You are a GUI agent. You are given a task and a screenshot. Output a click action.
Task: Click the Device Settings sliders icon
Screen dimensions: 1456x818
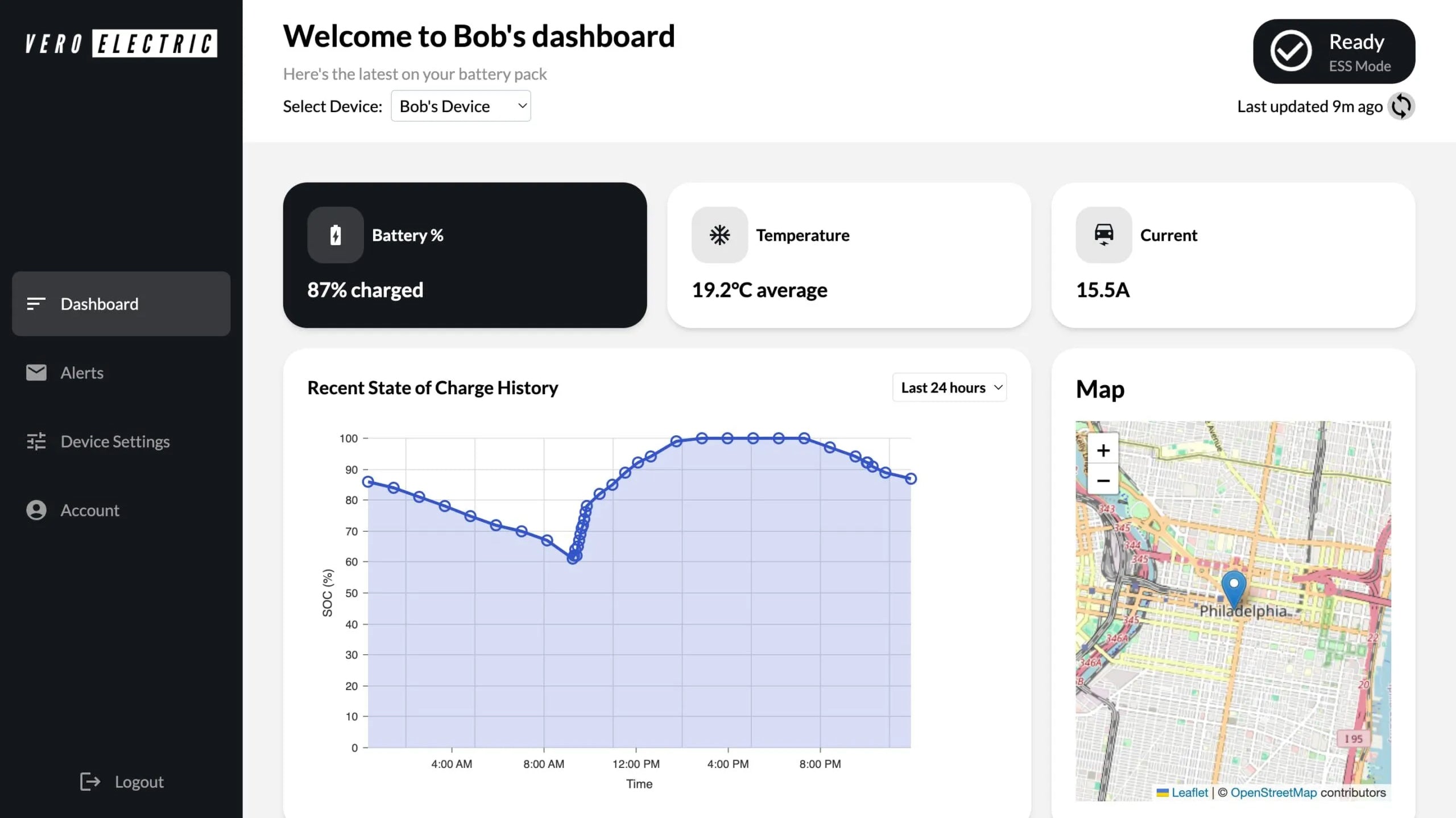(36, 441)
